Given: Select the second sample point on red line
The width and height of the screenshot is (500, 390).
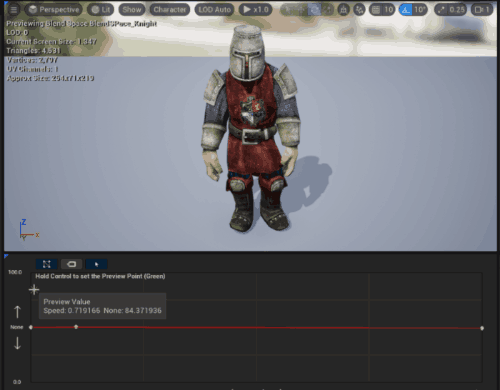Looking at the screenshot, I should [x=76, y=327].
